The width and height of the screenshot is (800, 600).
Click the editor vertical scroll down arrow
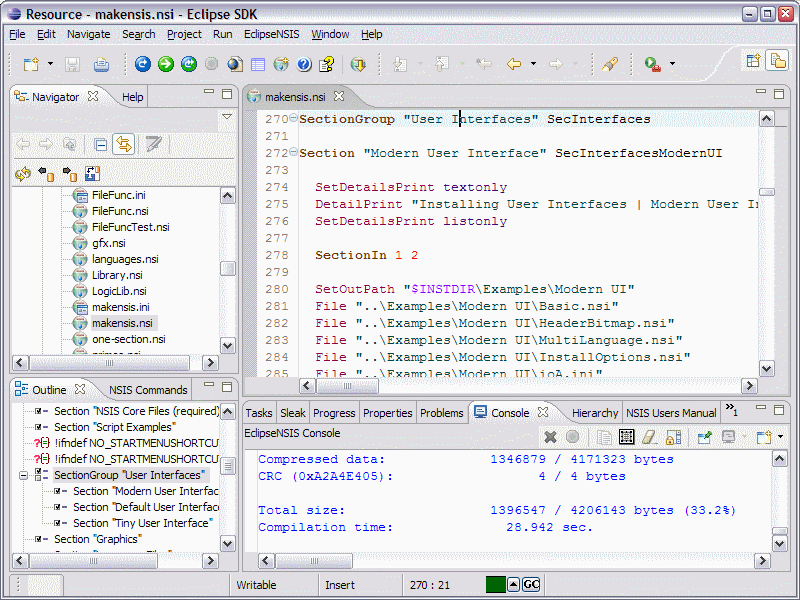(766, 368)
